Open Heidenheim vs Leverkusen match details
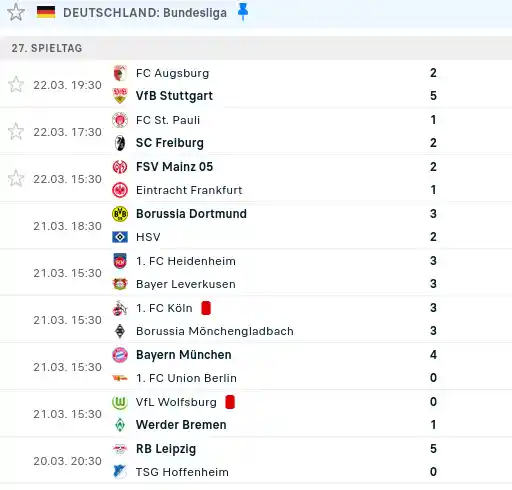 pyautogui.click(x=256, y=272)
